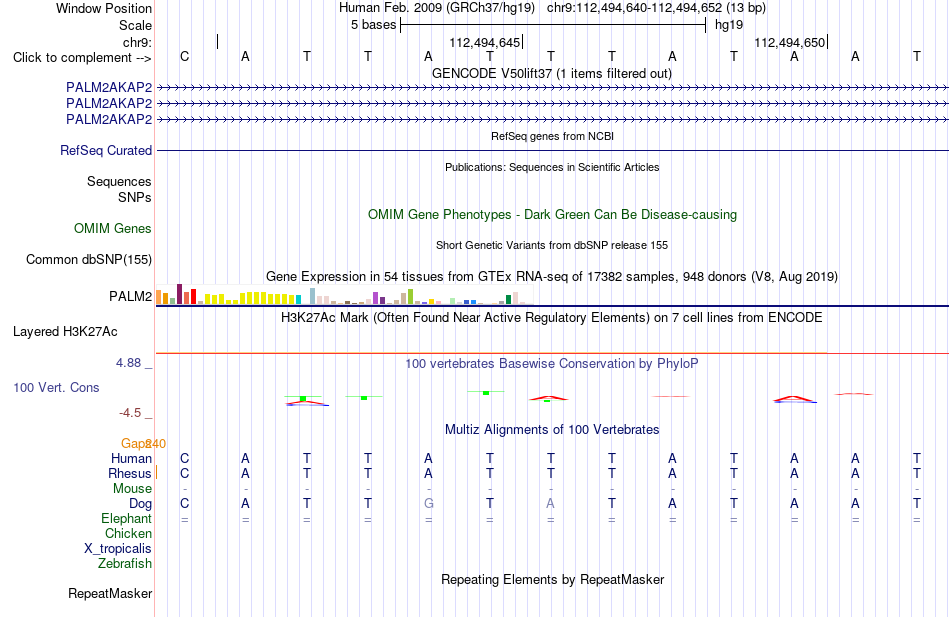Select the Mouse species label
This screenshot has width=950, height=617.
click(132, 489)
